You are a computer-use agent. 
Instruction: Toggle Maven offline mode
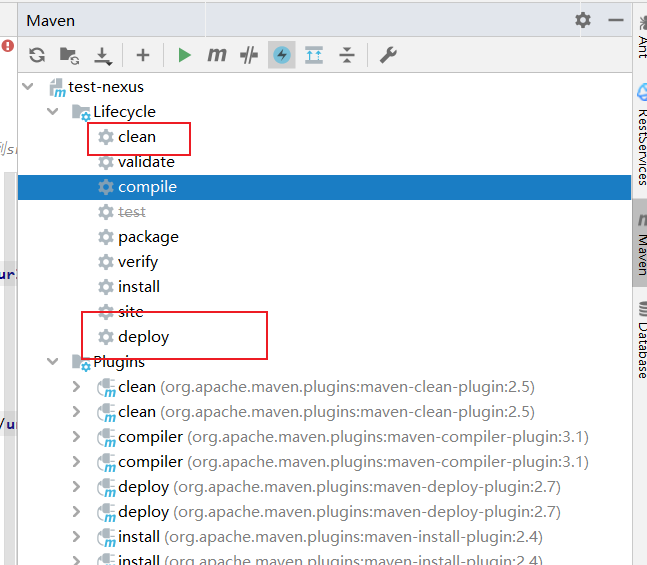249,56
